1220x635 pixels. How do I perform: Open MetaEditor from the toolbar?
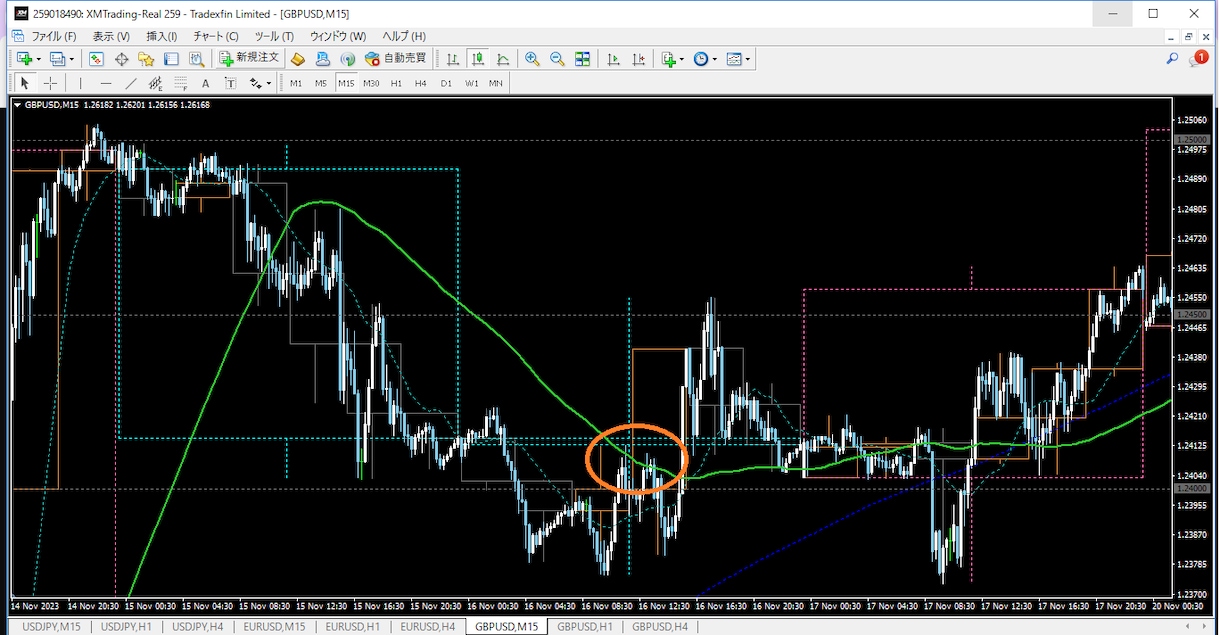pyautogui.click(x=298, y=59)
